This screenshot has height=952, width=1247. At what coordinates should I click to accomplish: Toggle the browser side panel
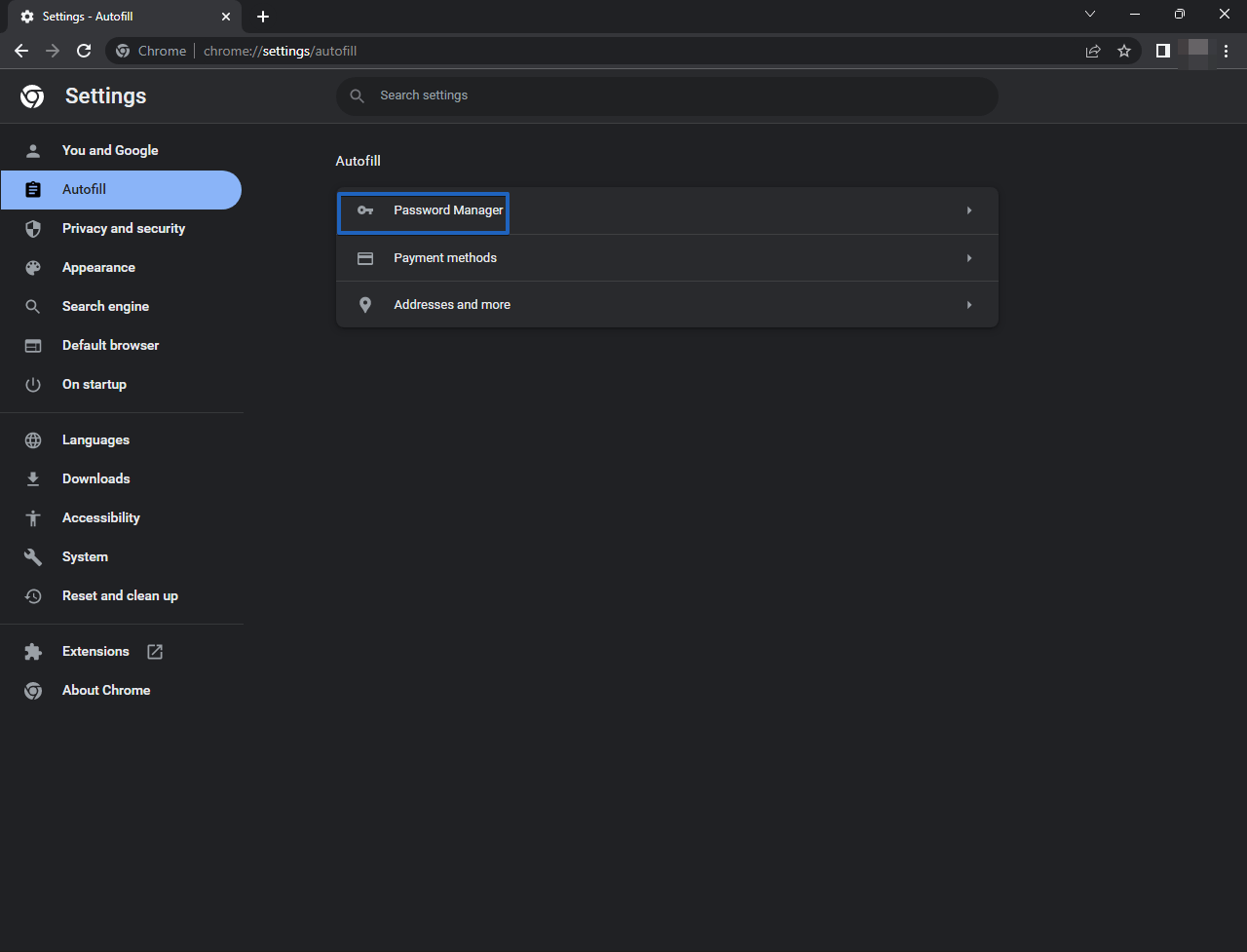(x=1162, y=51)
